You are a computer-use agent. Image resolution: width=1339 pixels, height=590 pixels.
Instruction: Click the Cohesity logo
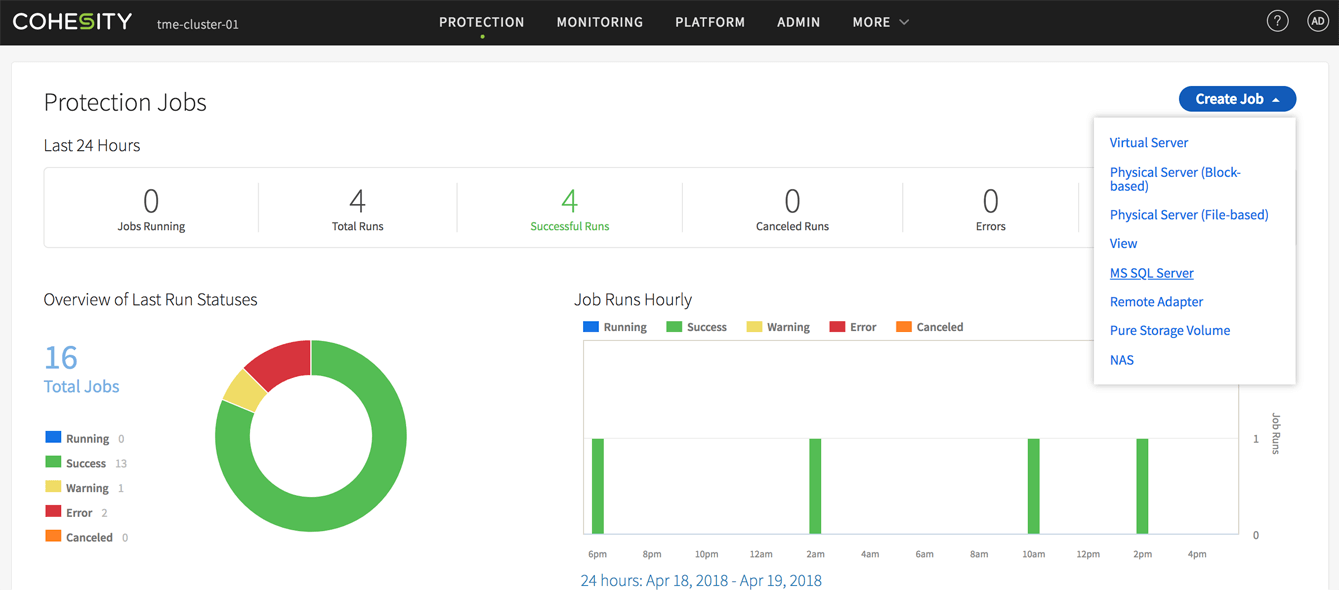72,21
